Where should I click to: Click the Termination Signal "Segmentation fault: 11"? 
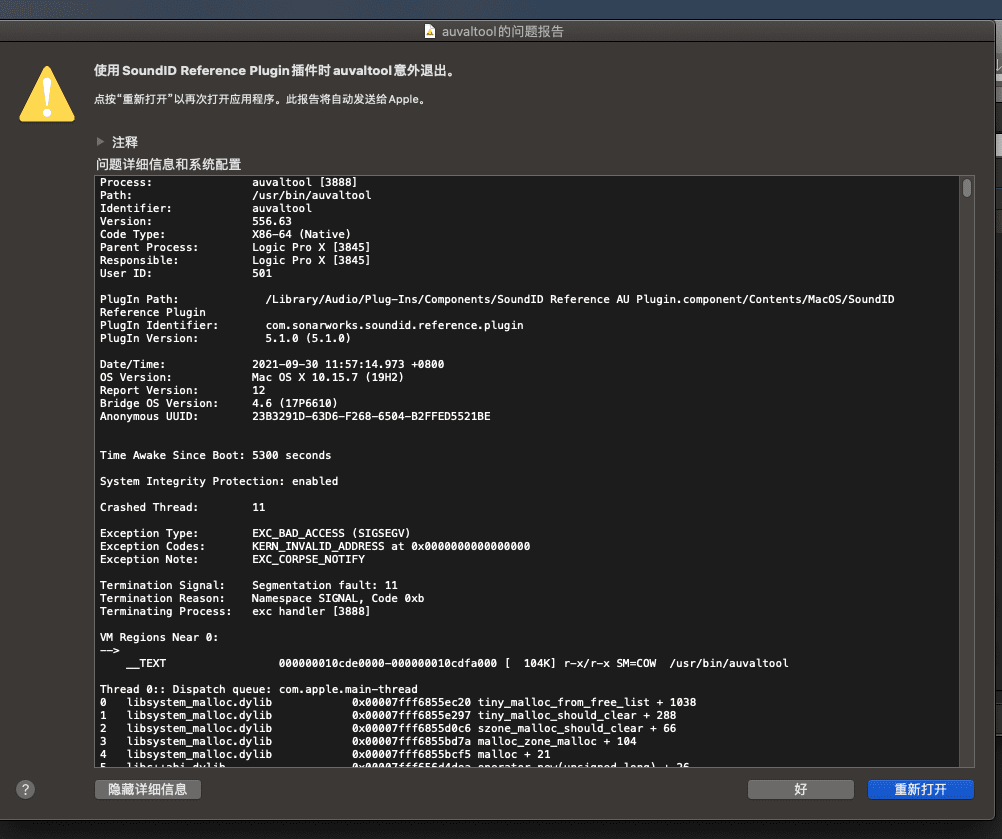[x=325, y=585]
